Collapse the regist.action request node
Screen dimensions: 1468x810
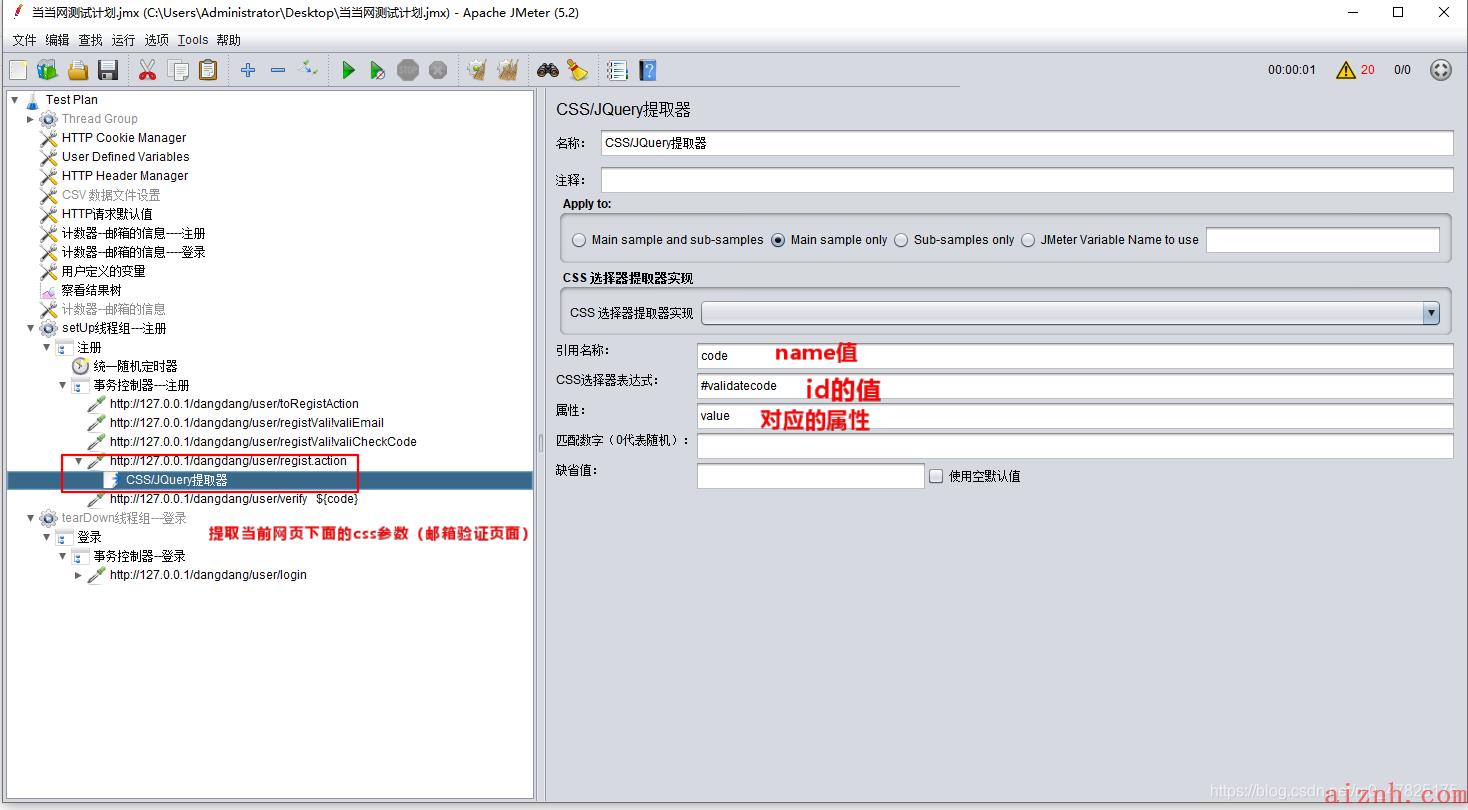pos(78,461)
